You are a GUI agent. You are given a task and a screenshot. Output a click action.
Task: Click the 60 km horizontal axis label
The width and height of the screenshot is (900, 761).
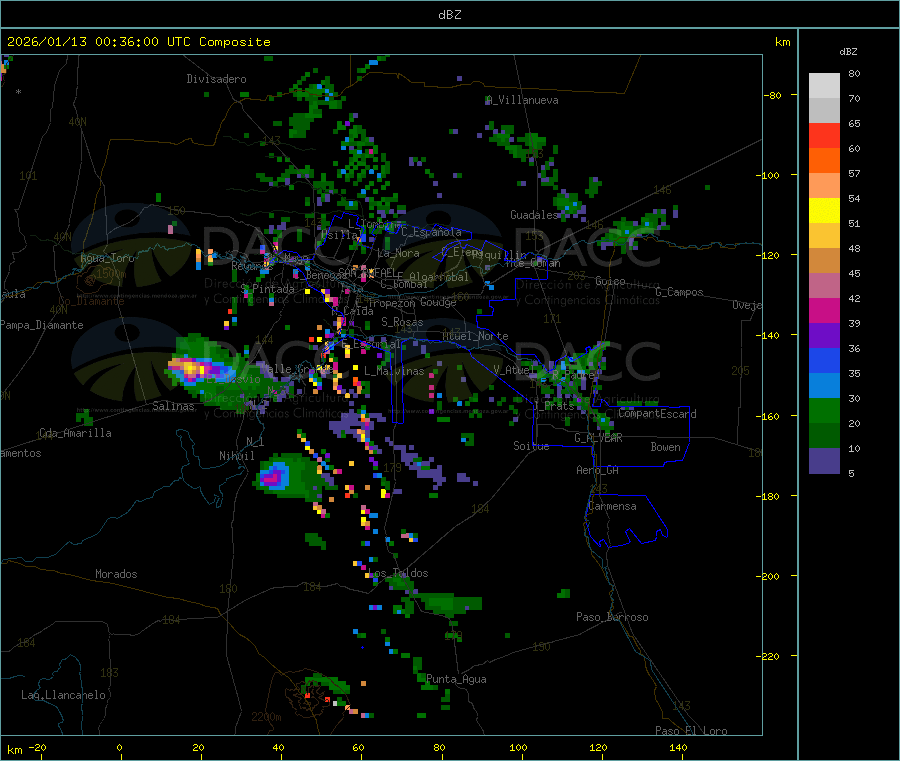358,747
